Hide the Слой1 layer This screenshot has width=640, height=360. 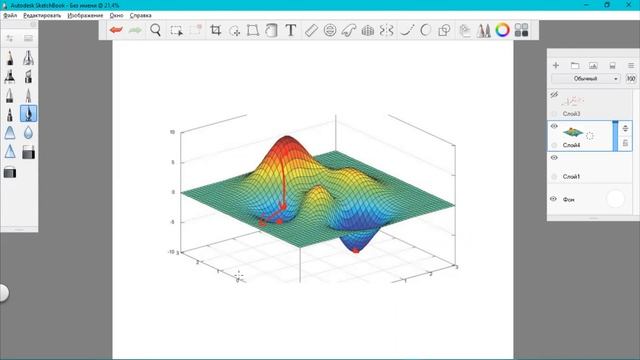(554, 158)
